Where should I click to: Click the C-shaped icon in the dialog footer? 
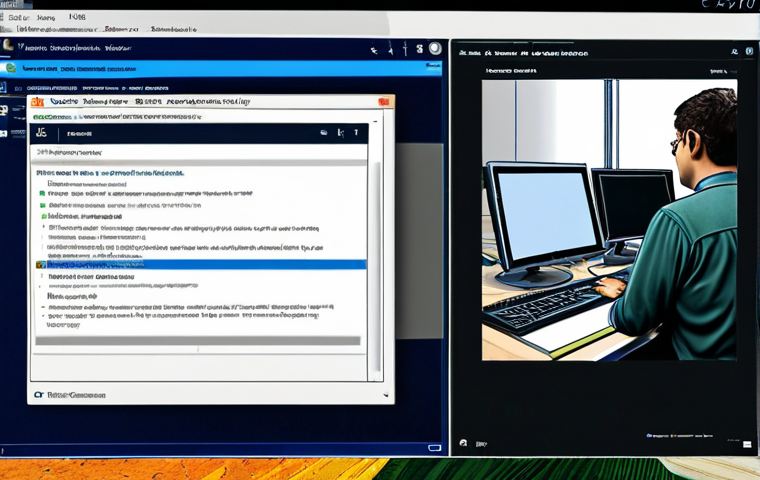(39, 395)
